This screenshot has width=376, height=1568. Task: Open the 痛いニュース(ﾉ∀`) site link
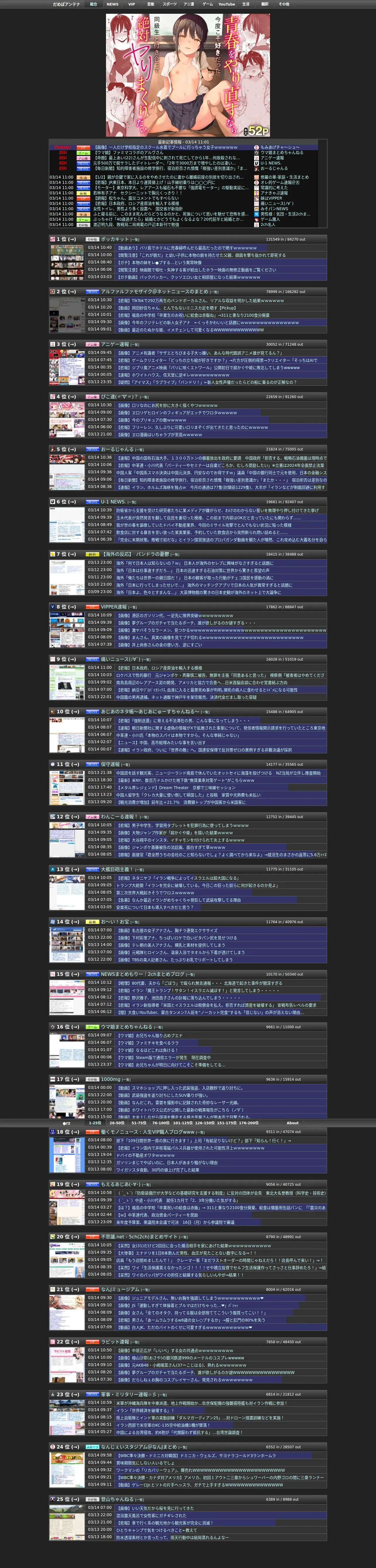coord(121,659)
